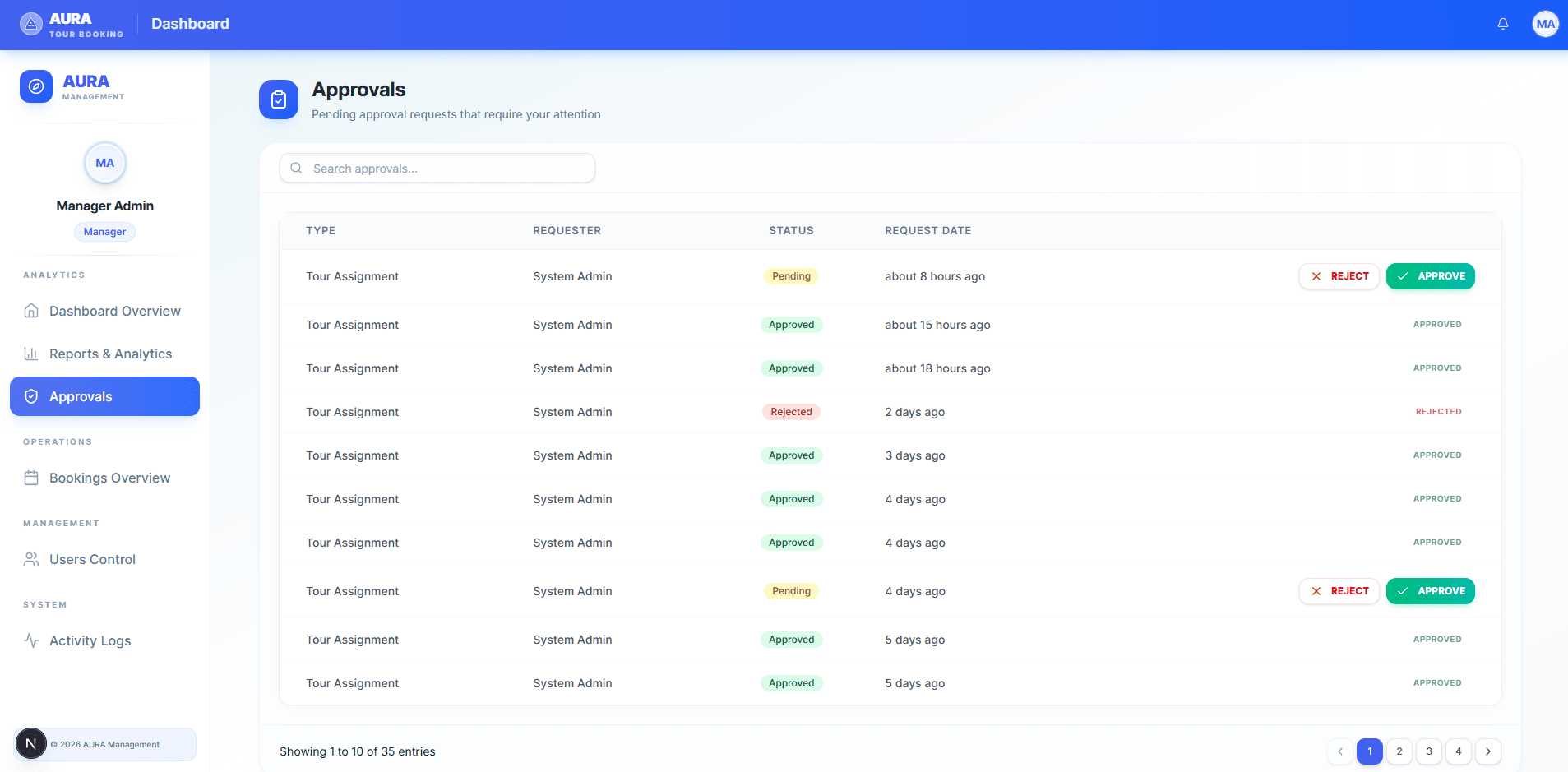Image resolution: width=1568 pixels, height=772 pixels.
Task: Open the notification bell icon
Action: pos(1503,23)
